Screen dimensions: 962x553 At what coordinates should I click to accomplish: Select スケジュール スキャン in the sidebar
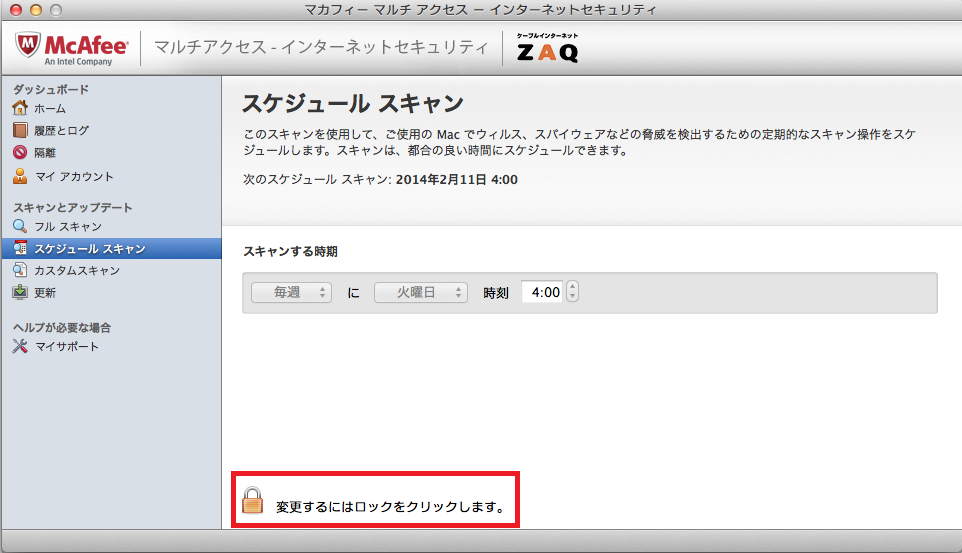coord(111,249)
